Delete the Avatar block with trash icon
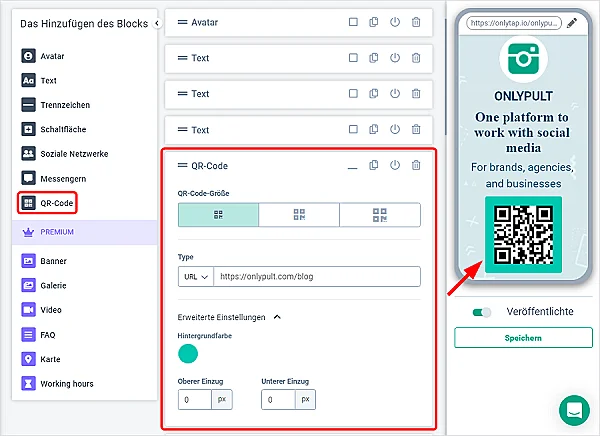Viewport: 600px width, 436px height. point(416,22)
